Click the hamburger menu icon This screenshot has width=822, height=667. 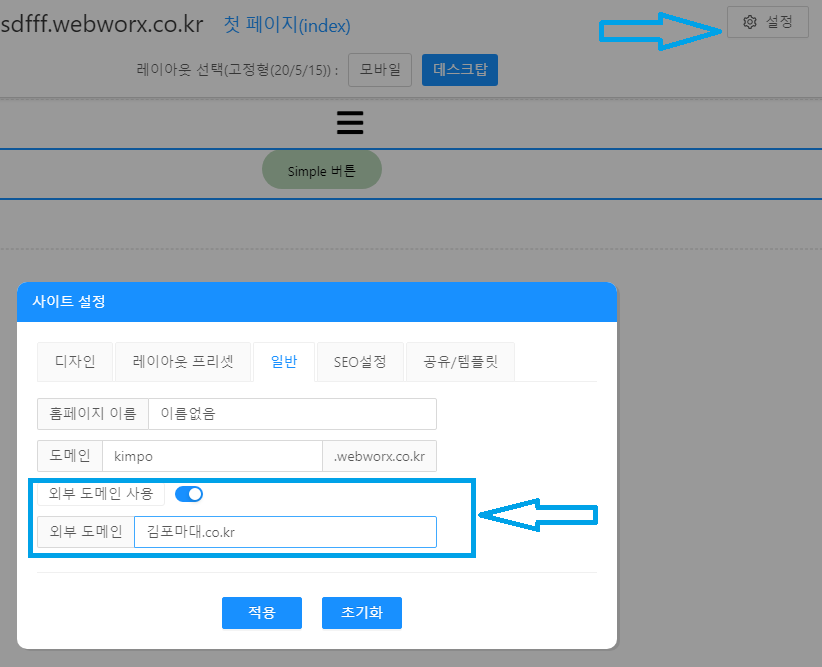click(x=350, y=122)
